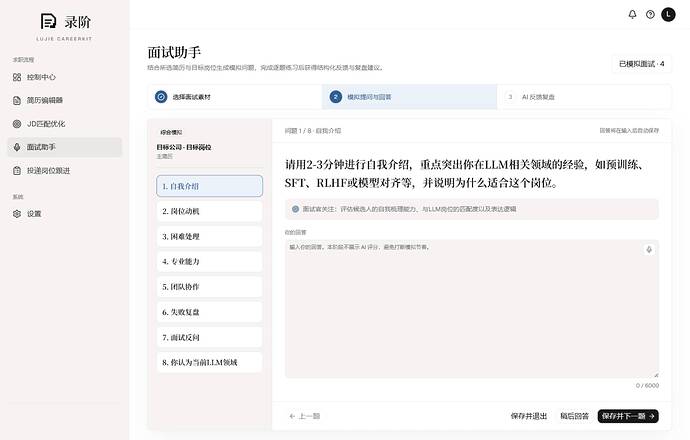Click the 投递岗位跟进 clipboard icon
The image size is (690, 440).
click(17, 171)
